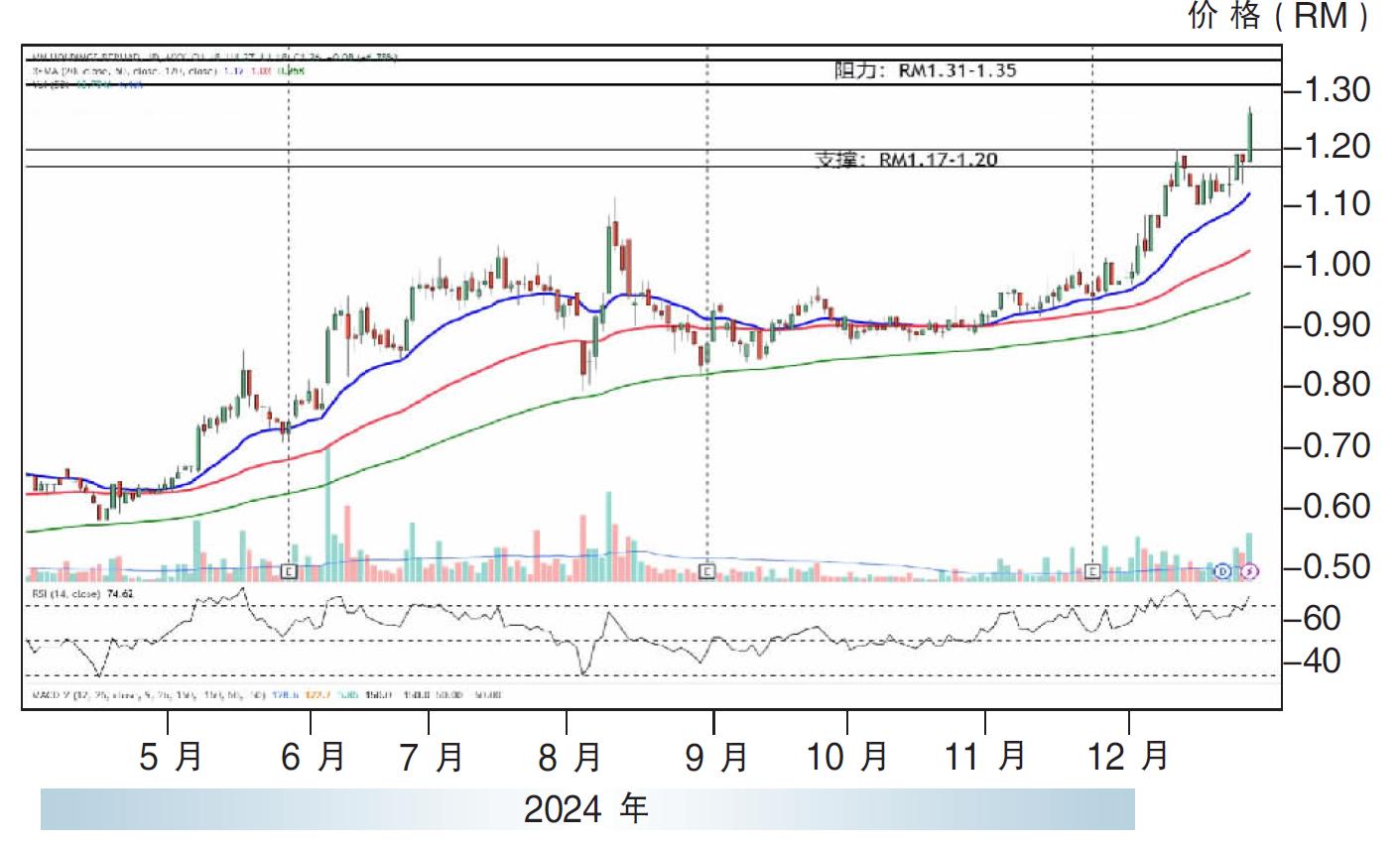Click the 0.90 price axis label
Image resolution: width=1400 pixels, height=843 pixels.
coord(1336,325)
